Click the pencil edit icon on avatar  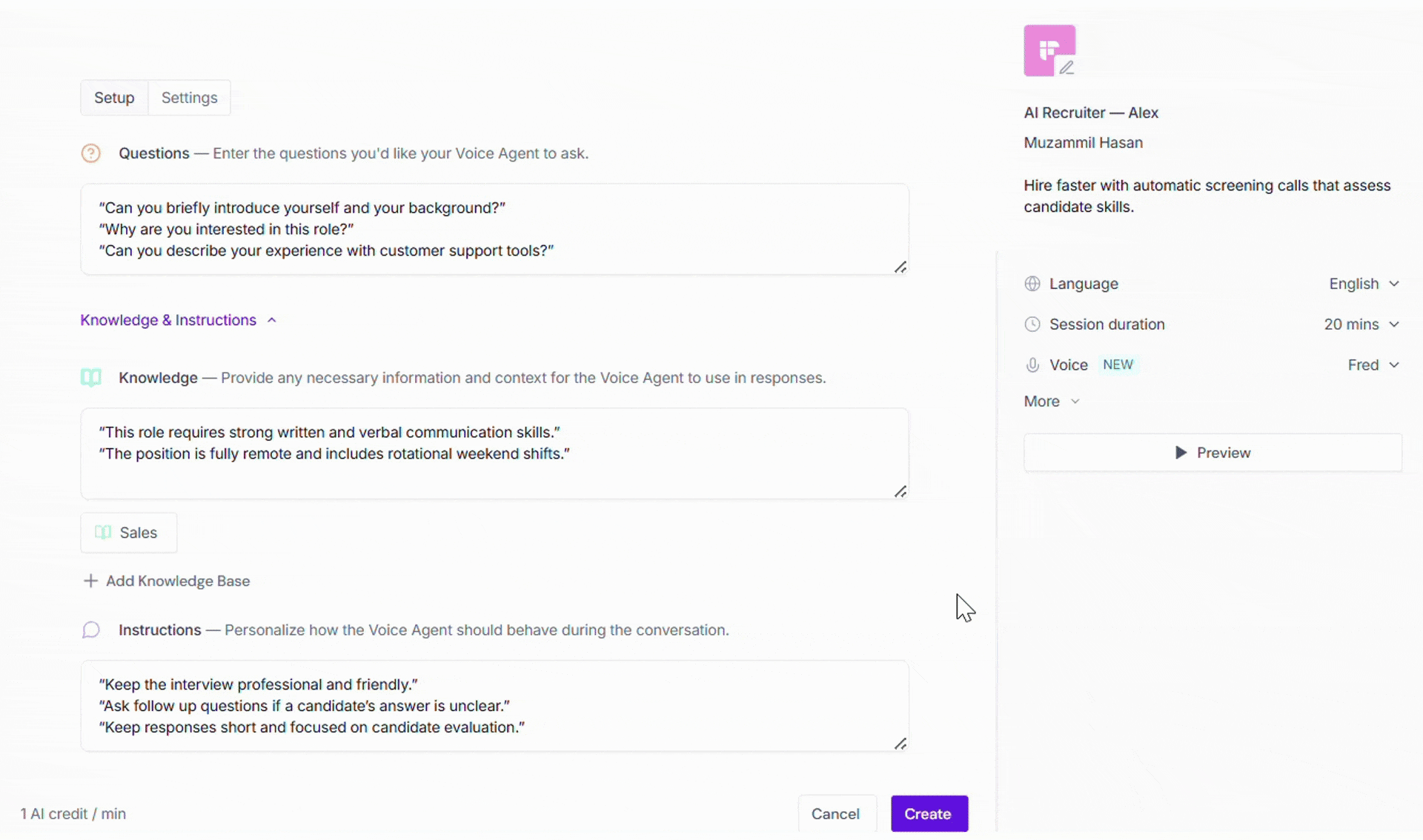coord(1066,67)
